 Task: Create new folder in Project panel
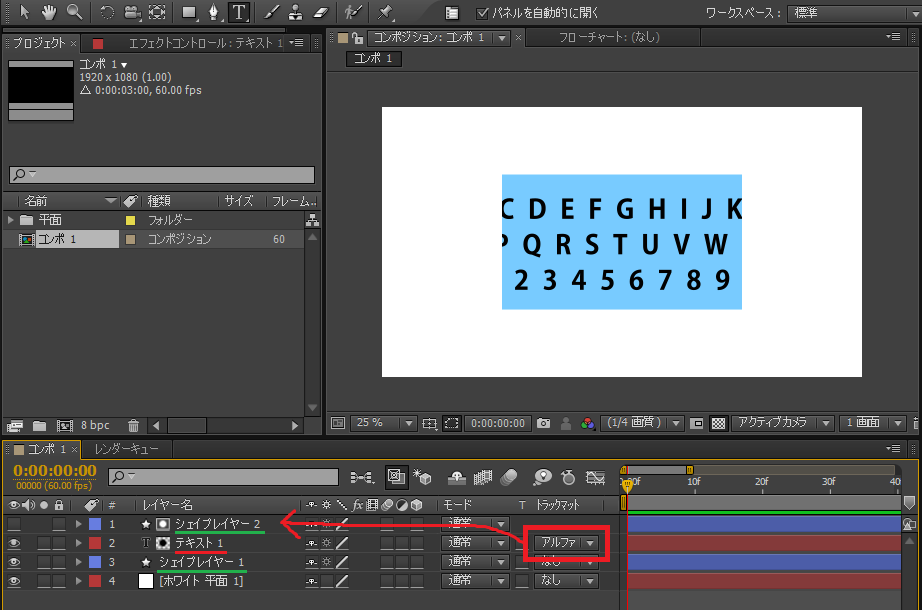click(39, 425)
